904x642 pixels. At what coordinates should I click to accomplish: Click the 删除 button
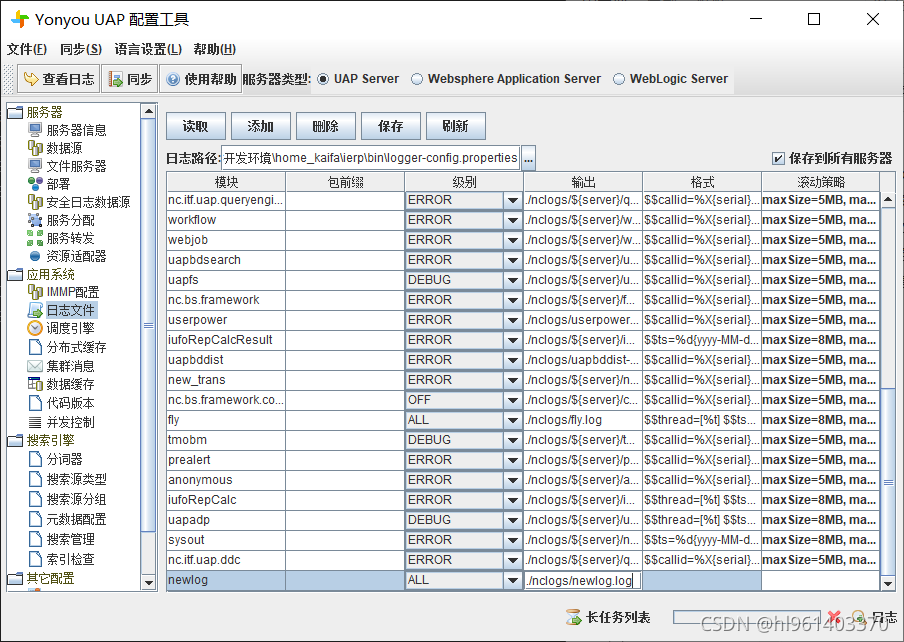[325, 126]
